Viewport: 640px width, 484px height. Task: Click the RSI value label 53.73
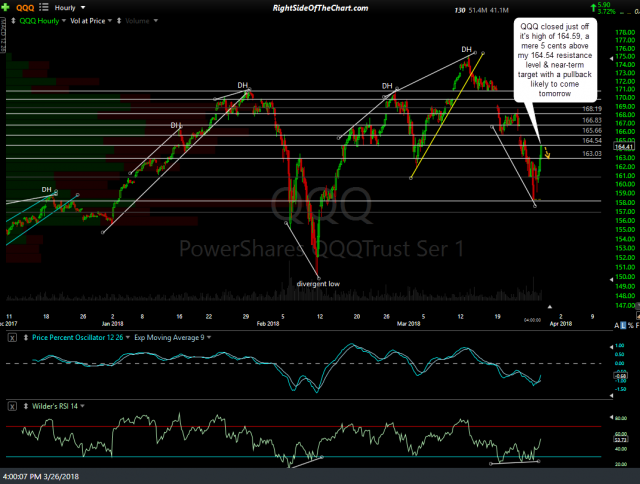coord(621,440)
